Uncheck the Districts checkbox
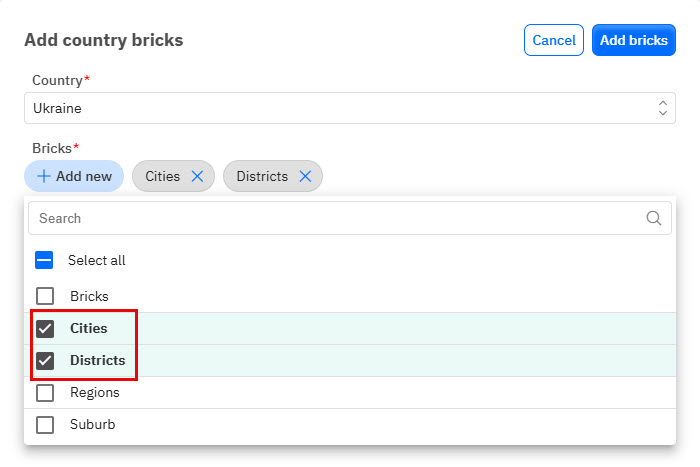Screen dimensions: 700x467 pyautogui.click(x=45, y=360)
